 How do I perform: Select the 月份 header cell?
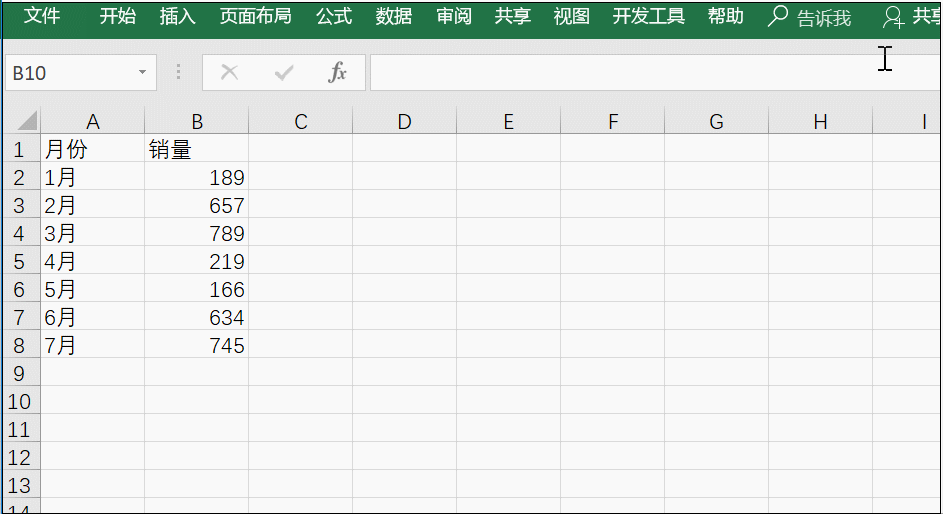[93, 148]
